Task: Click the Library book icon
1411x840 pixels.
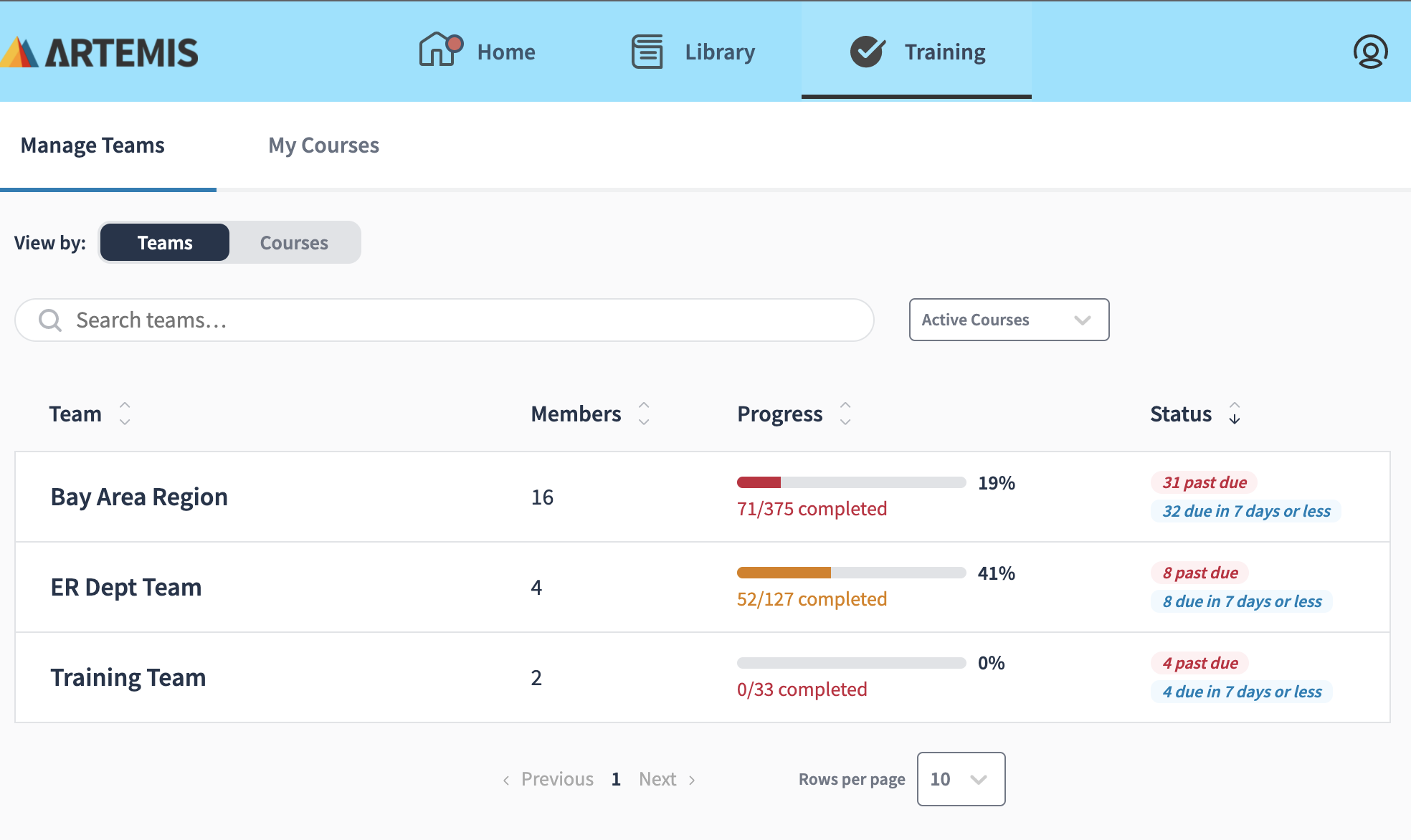Action: click(647, 52)
